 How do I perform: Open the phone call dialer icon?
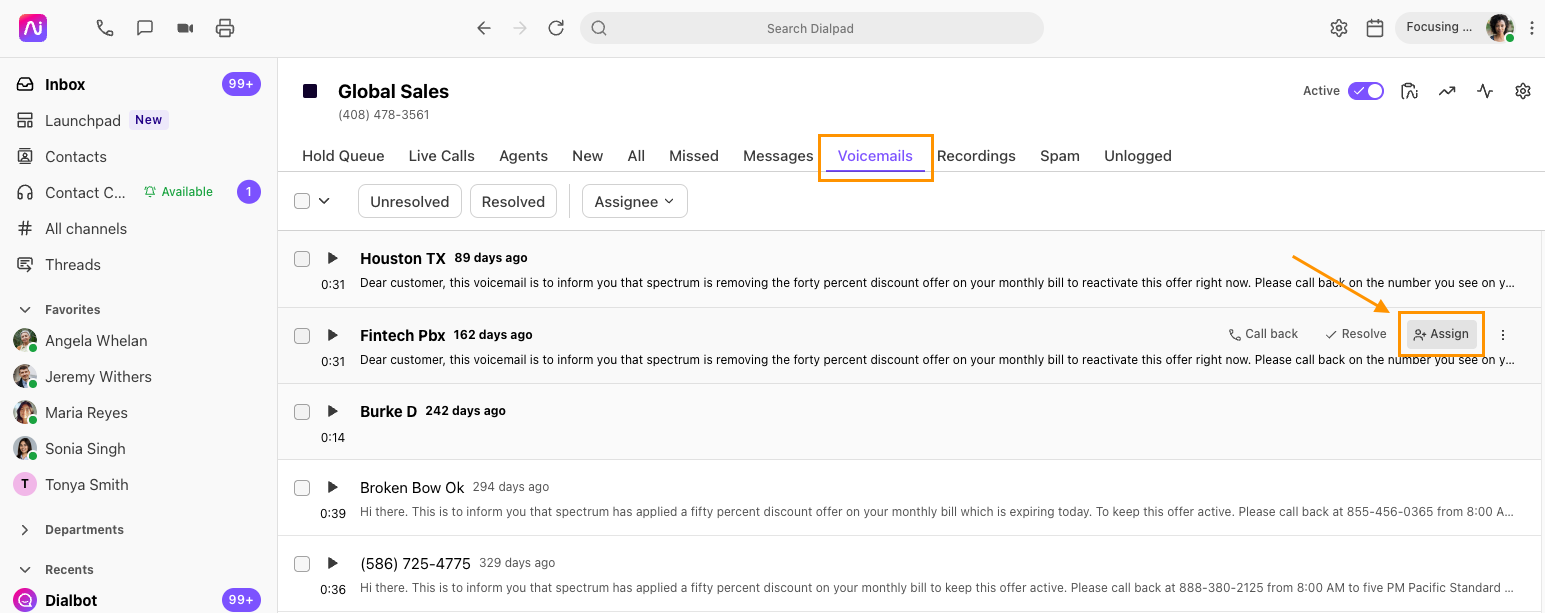(x=105, y=28)
